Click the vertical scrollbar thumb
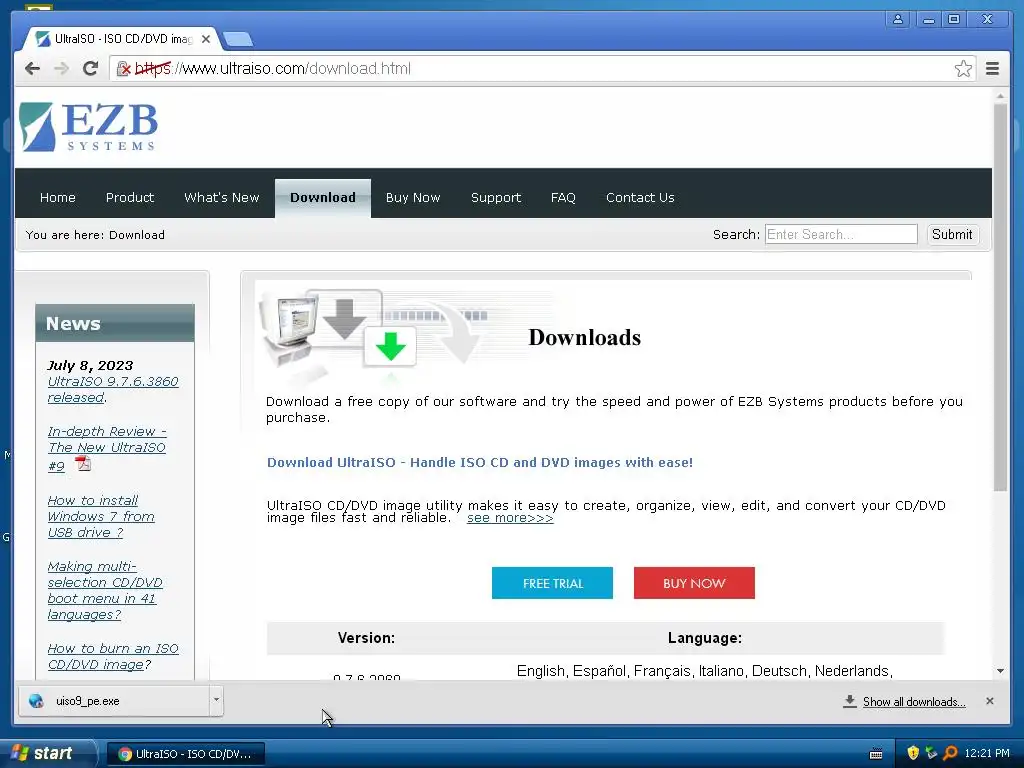The image size is (1024, 768). coord(1000,297)
